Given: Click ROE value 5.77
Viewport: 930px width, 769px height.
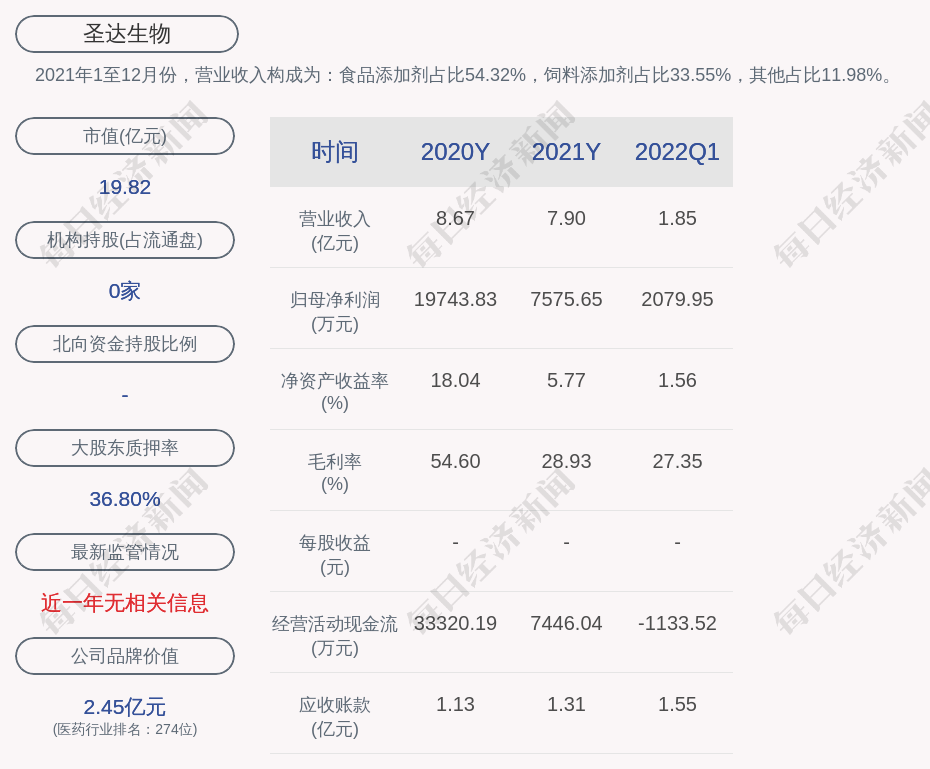Looking at the screenshot, I should tap(566, 380).
